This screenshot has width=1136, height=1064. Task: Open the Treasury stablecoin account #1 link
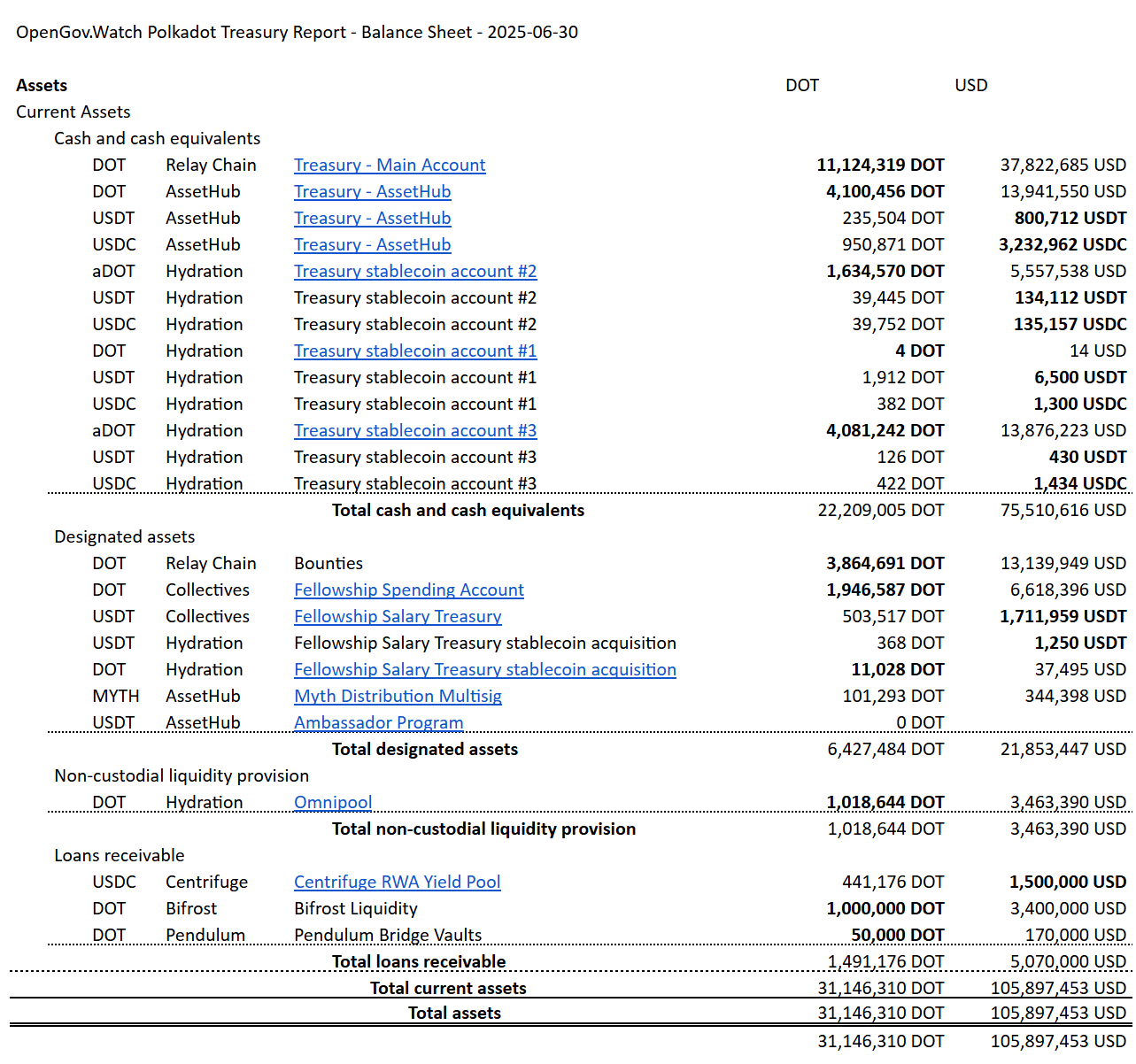(415, 351)
